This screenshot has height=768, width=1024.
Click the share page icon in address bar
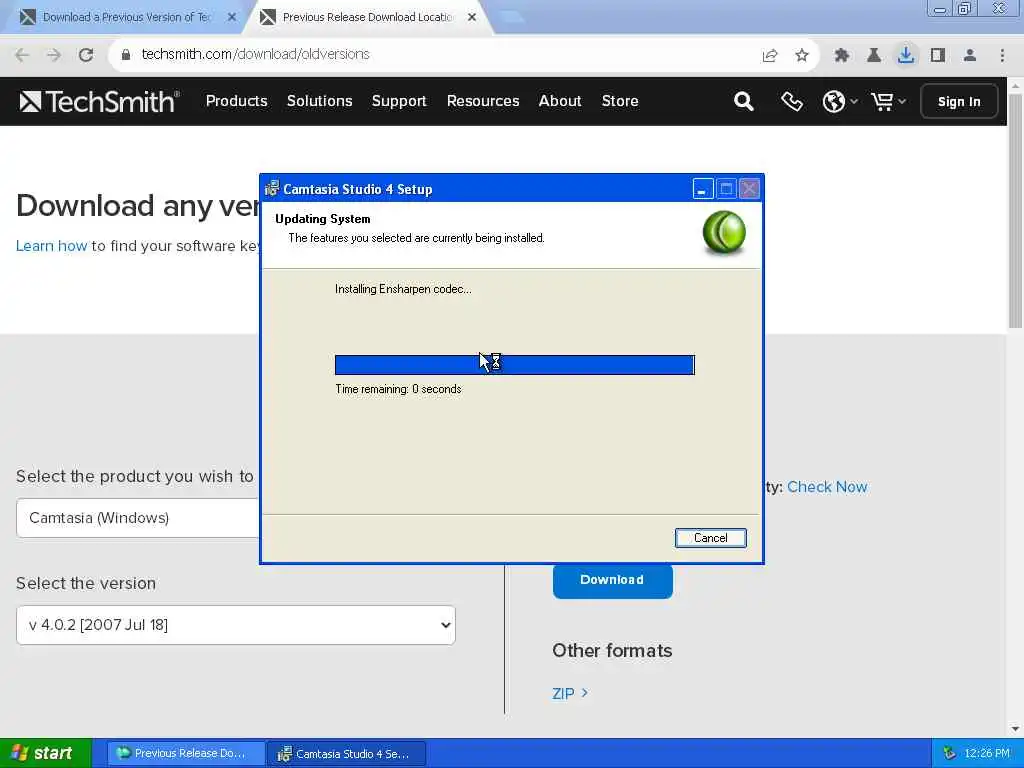click(770, 56)
